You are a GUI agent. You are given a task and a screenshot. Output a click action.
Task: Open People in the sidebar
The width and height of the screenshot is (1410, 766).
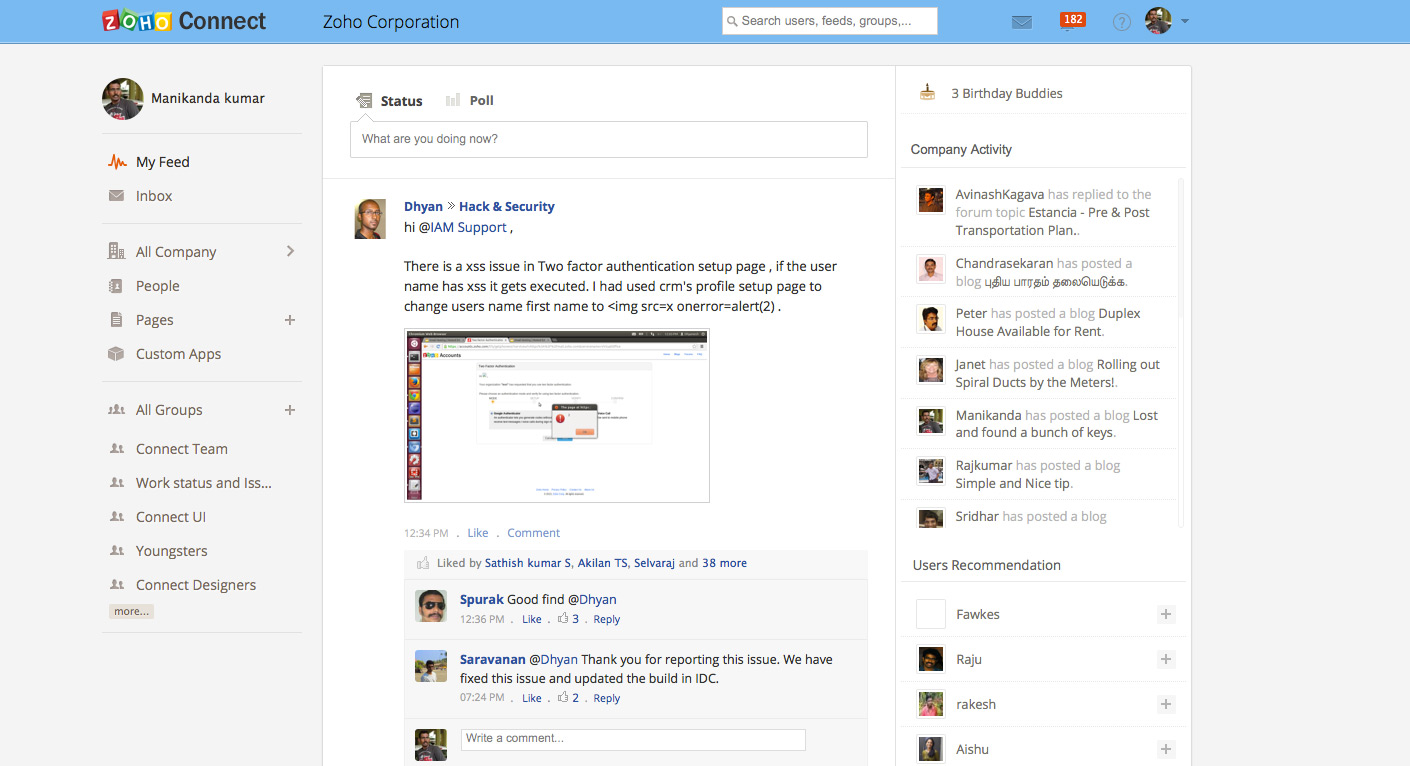click(x=157, y=286)
